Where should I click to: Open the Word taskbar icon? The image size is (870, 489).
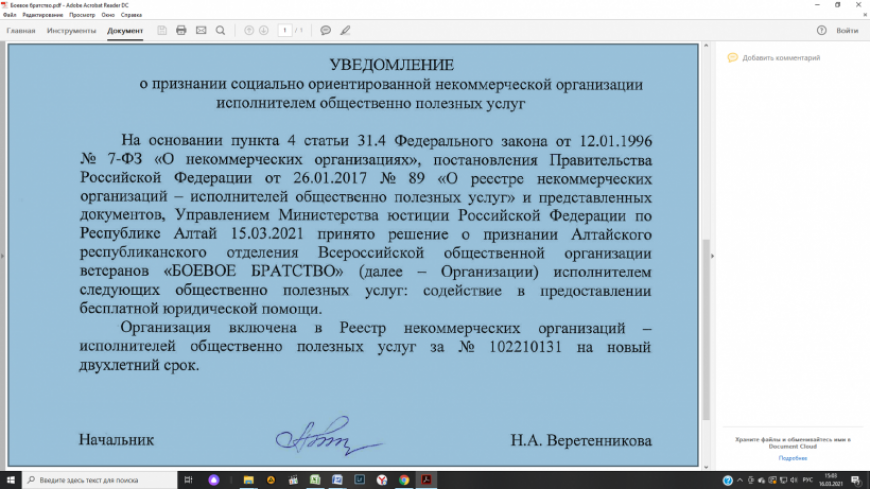(x=337, y=480)
